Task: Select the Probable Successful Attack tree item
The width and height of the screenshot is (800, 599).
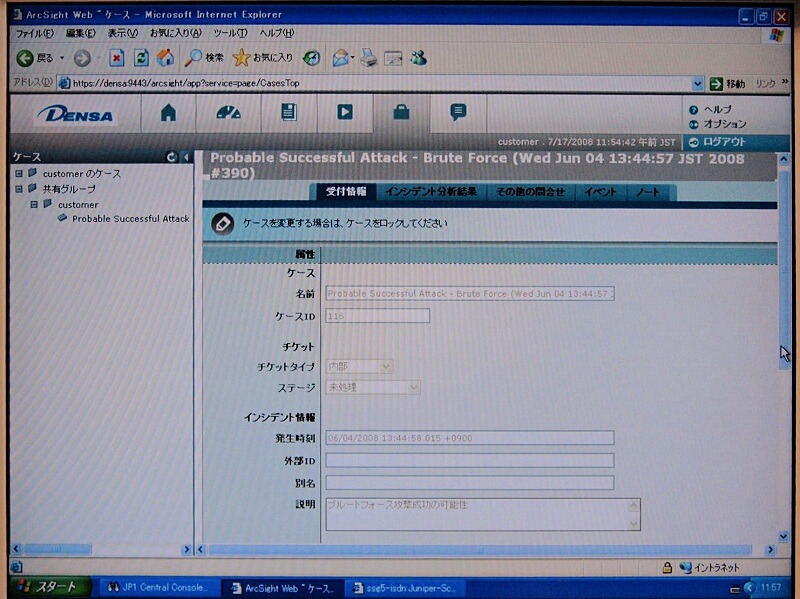Action: (131, 218)
